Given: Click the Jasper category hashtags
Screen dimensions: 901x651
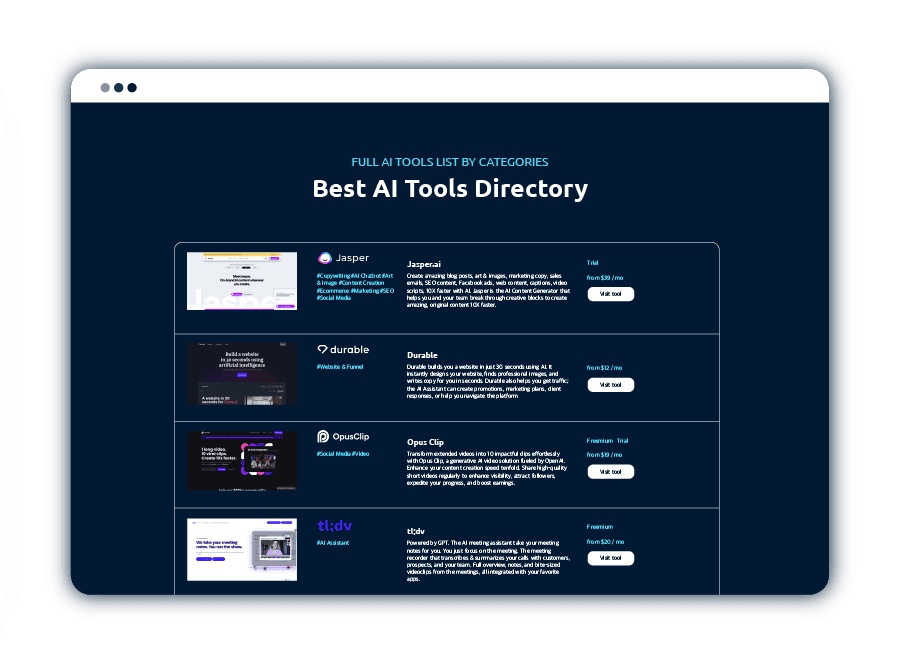Looking at the screenshot, I should tap(355, 287).
